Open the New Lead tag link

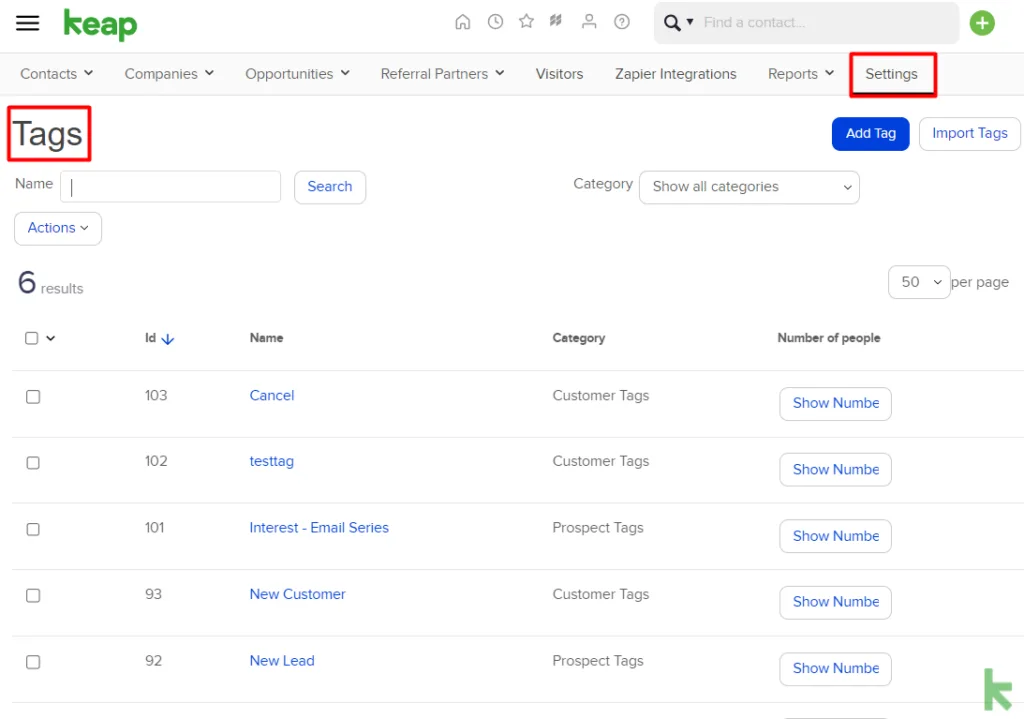coord(282,661)
